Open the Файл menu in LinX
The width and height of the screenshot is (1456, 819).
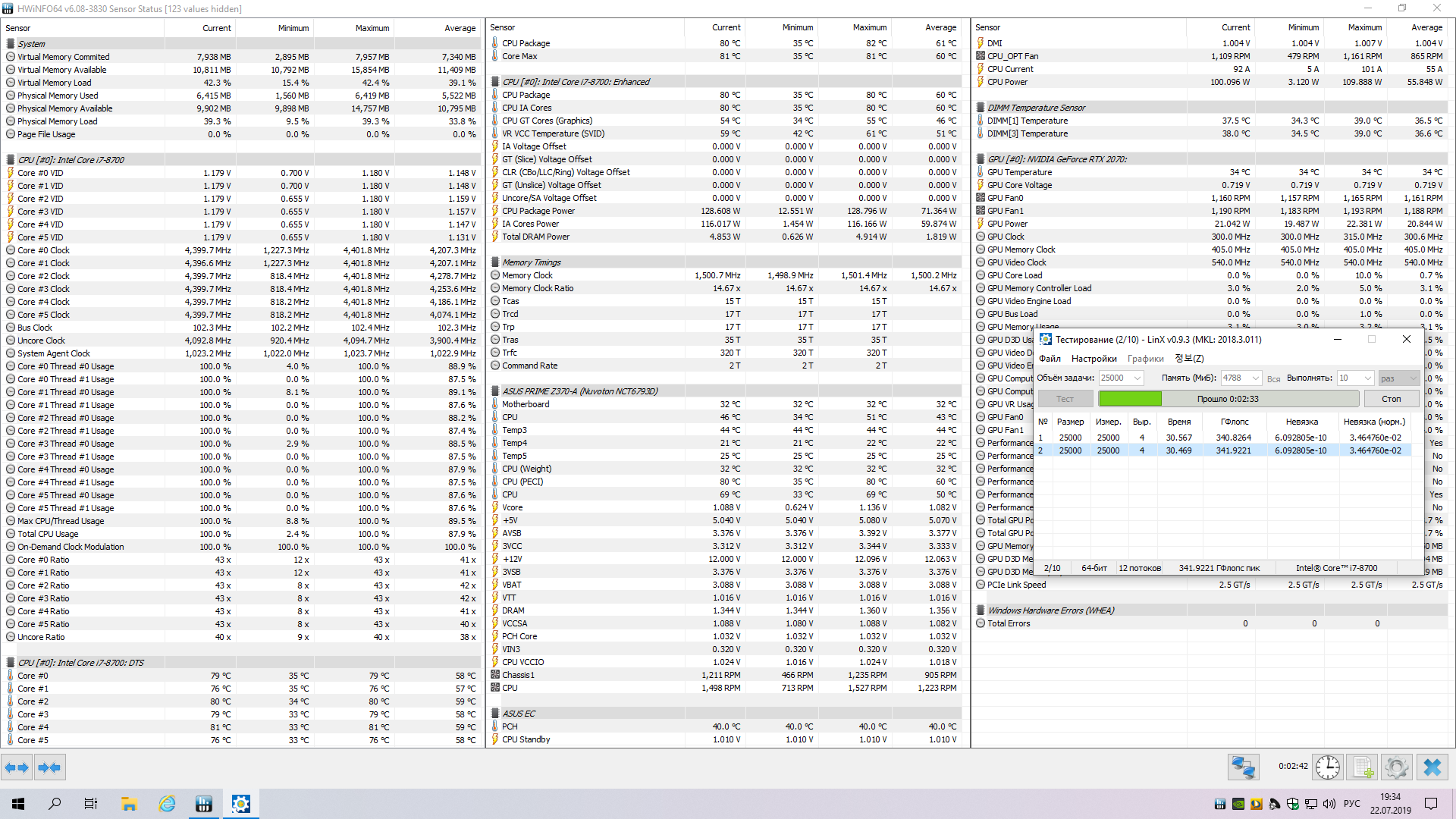tap(1050, 359)
